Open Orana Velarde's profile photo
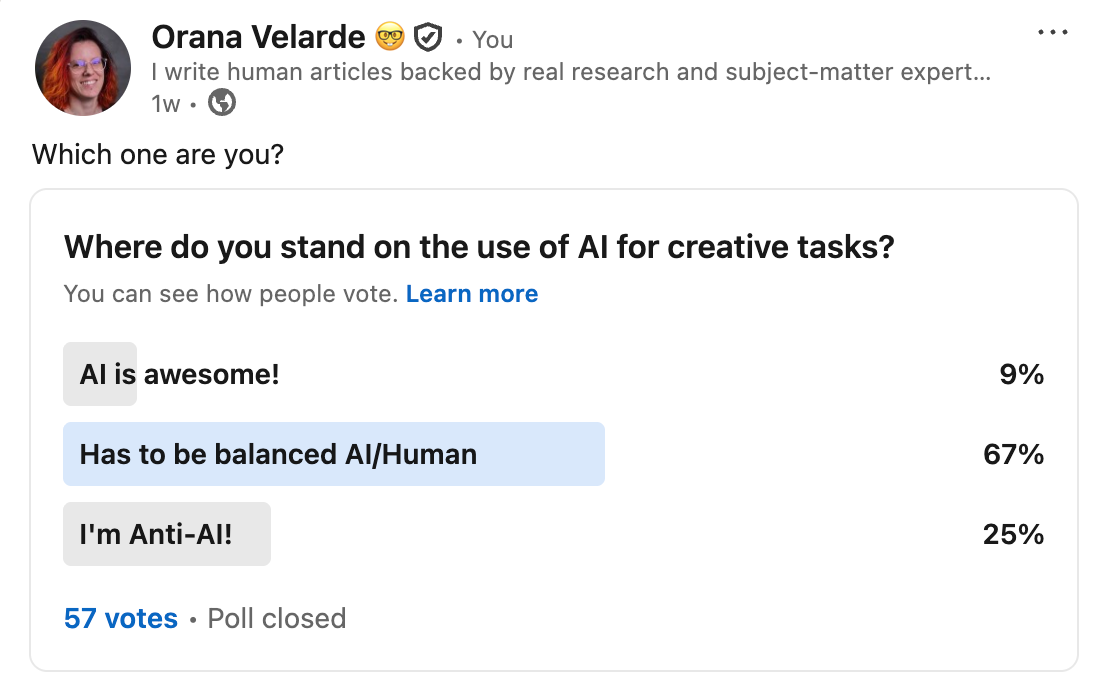Image resolution: width=1106 pixels, height=686 pixels. 83,68
